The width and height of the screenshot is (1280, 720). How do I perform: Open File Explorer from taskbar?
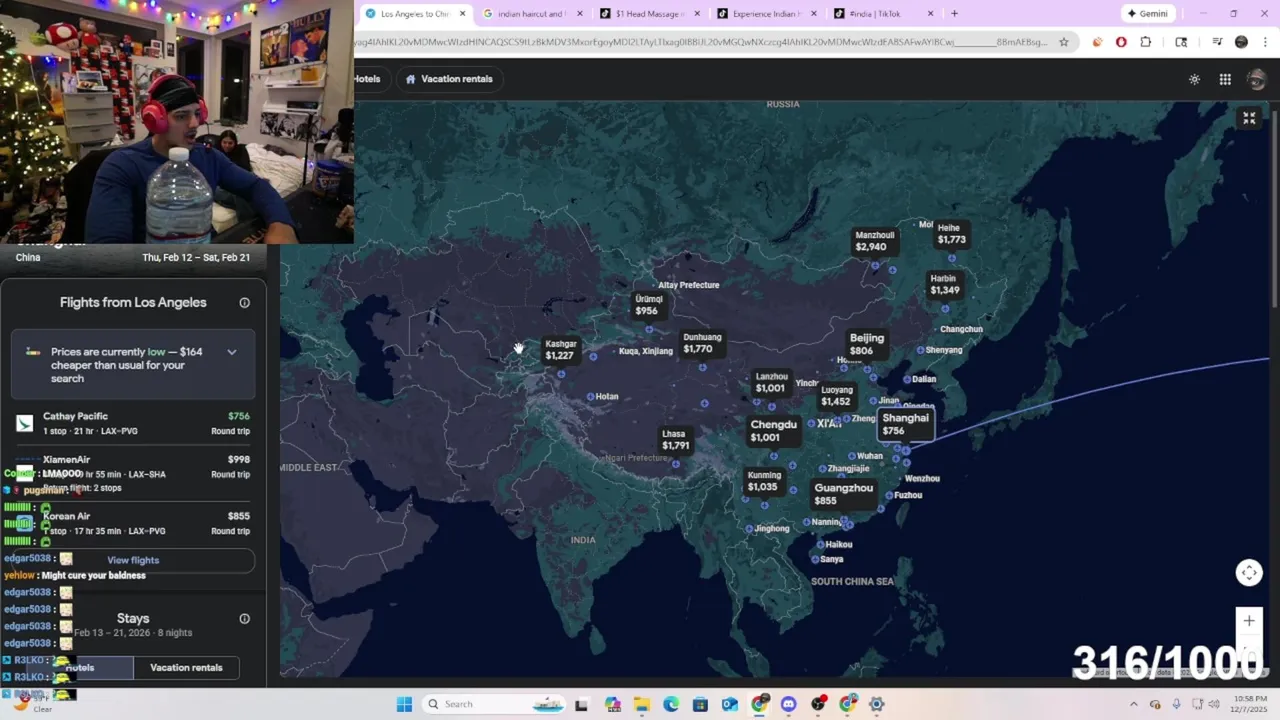pos(641,704)
